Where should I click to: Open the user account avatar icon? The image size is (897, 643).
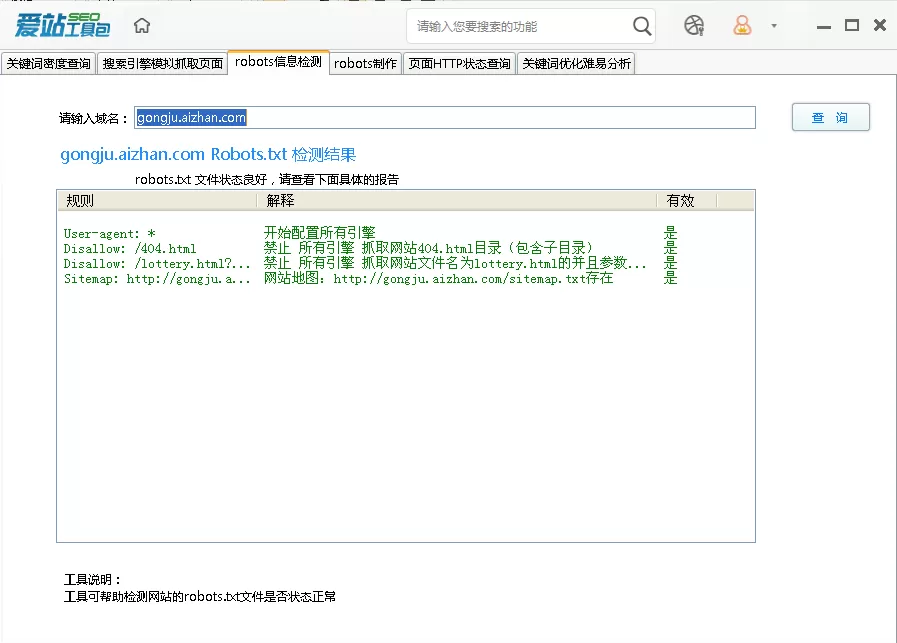pyautogui.click(x=742, y=26)
